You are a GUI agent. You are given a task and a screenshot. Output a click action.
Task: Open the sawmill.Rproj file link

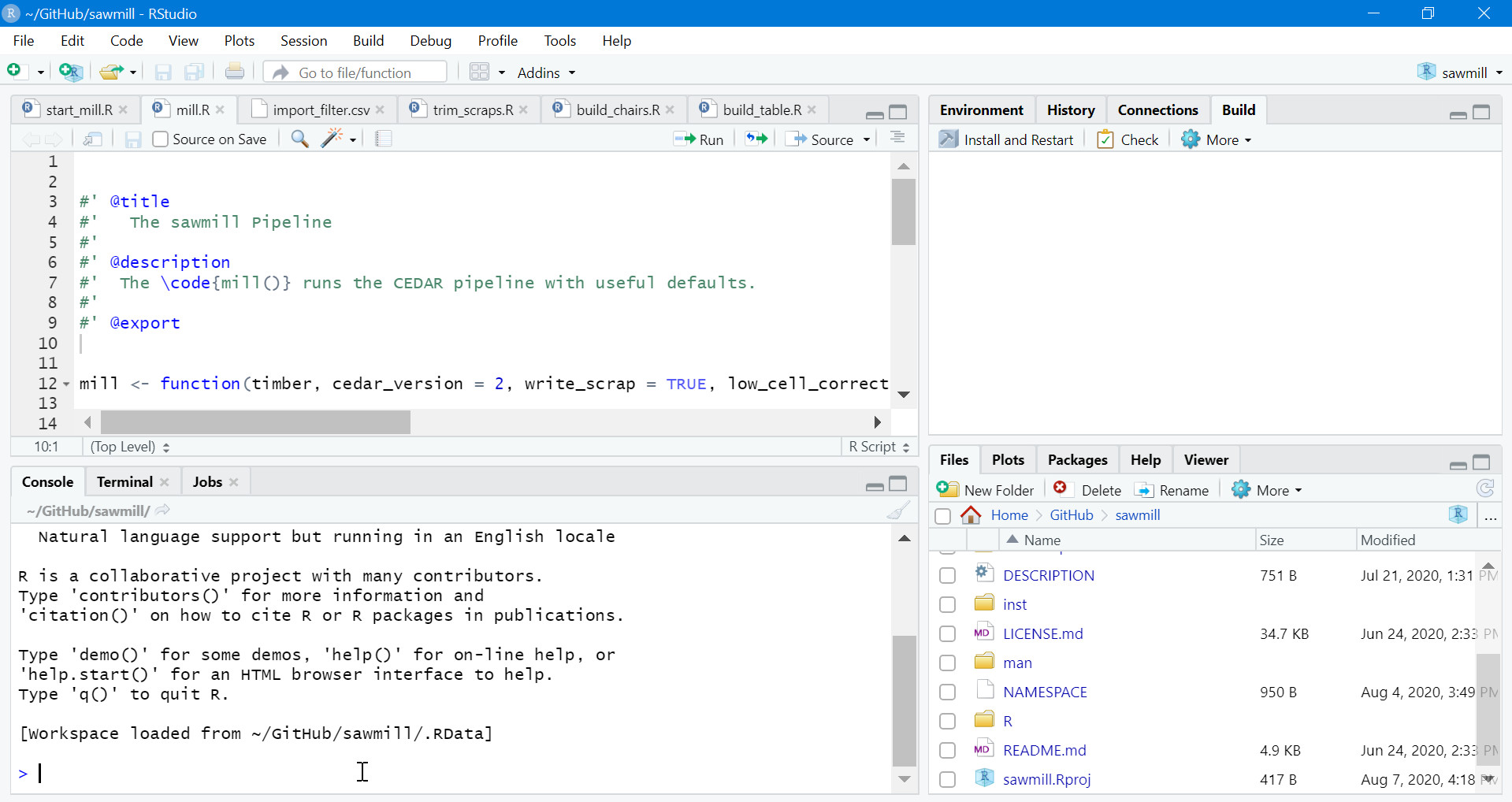[x=1046, y=780]
